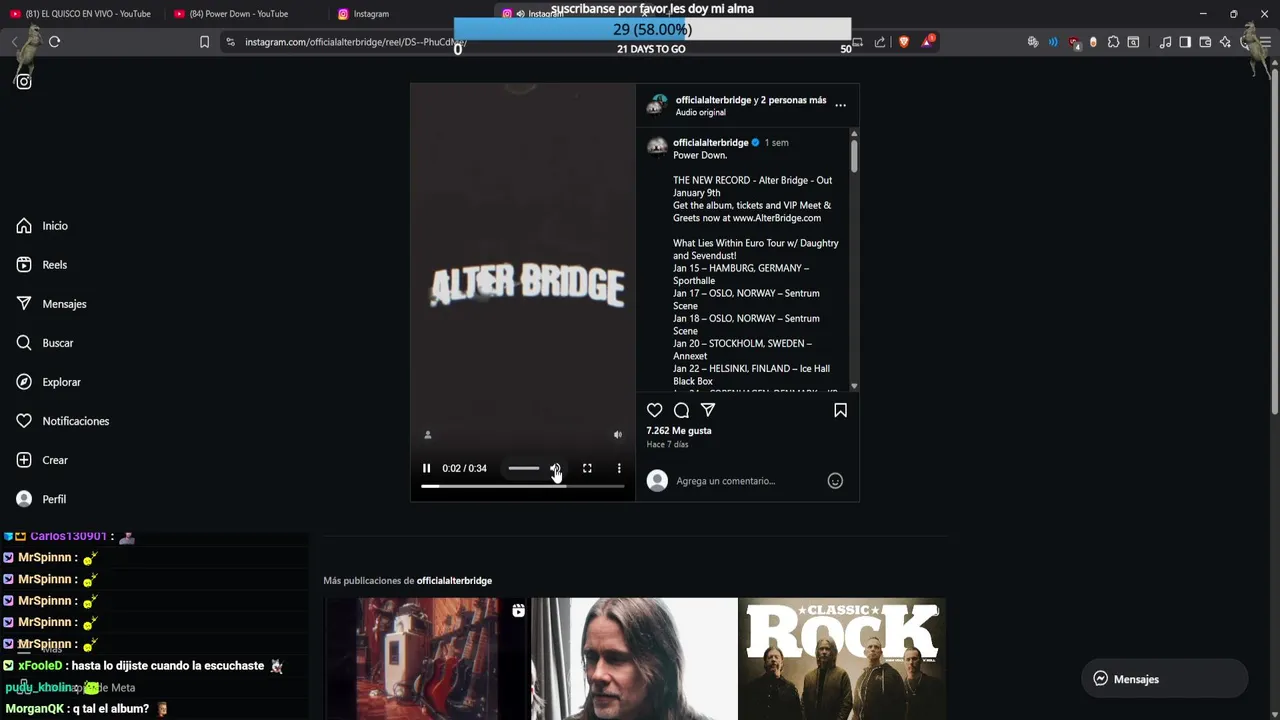Toggle the reel overlay audio icon
This screenshot has width=1280, height=720.
click(617, 435)
